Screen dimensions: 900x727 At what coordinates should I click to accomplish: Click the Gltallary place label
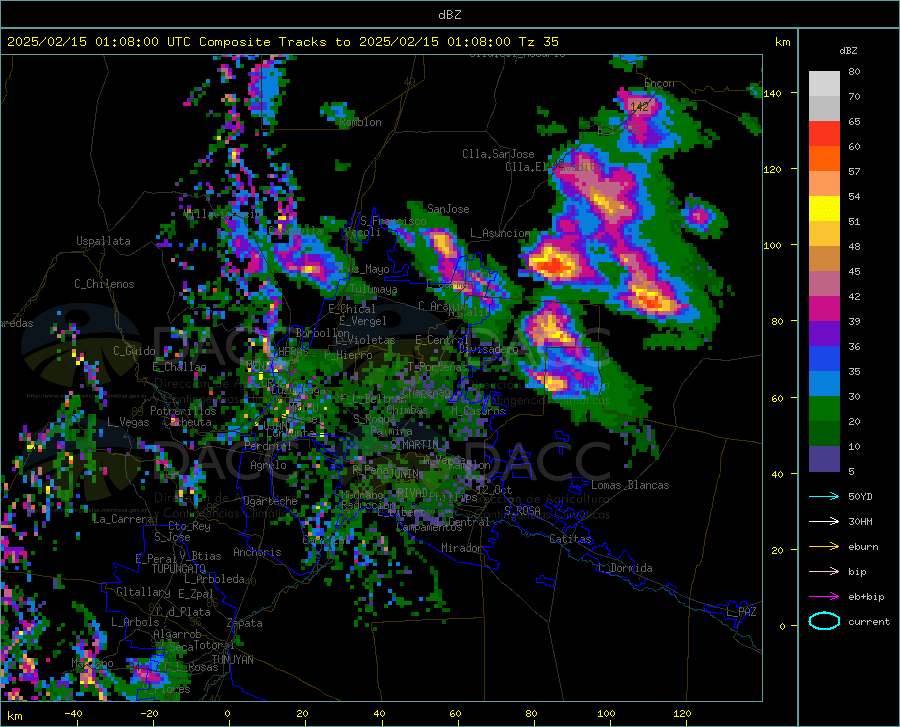tap(143, 592)
